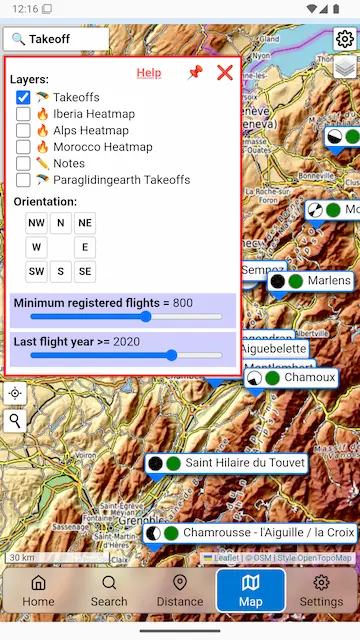Click the wind rose icon on Marlens
The image size is (360, 640).
pos(278,281)
